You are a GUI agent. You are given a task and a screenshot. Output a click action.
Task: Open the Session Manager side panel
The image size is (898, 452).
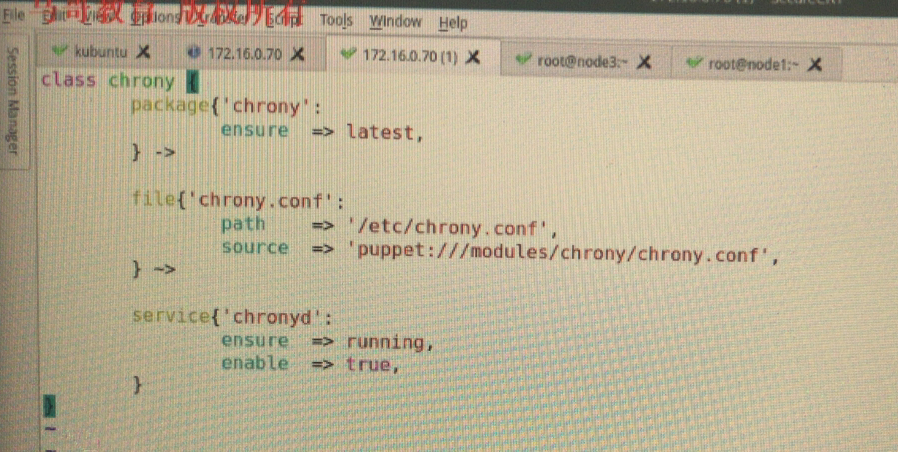click(13, 101)
